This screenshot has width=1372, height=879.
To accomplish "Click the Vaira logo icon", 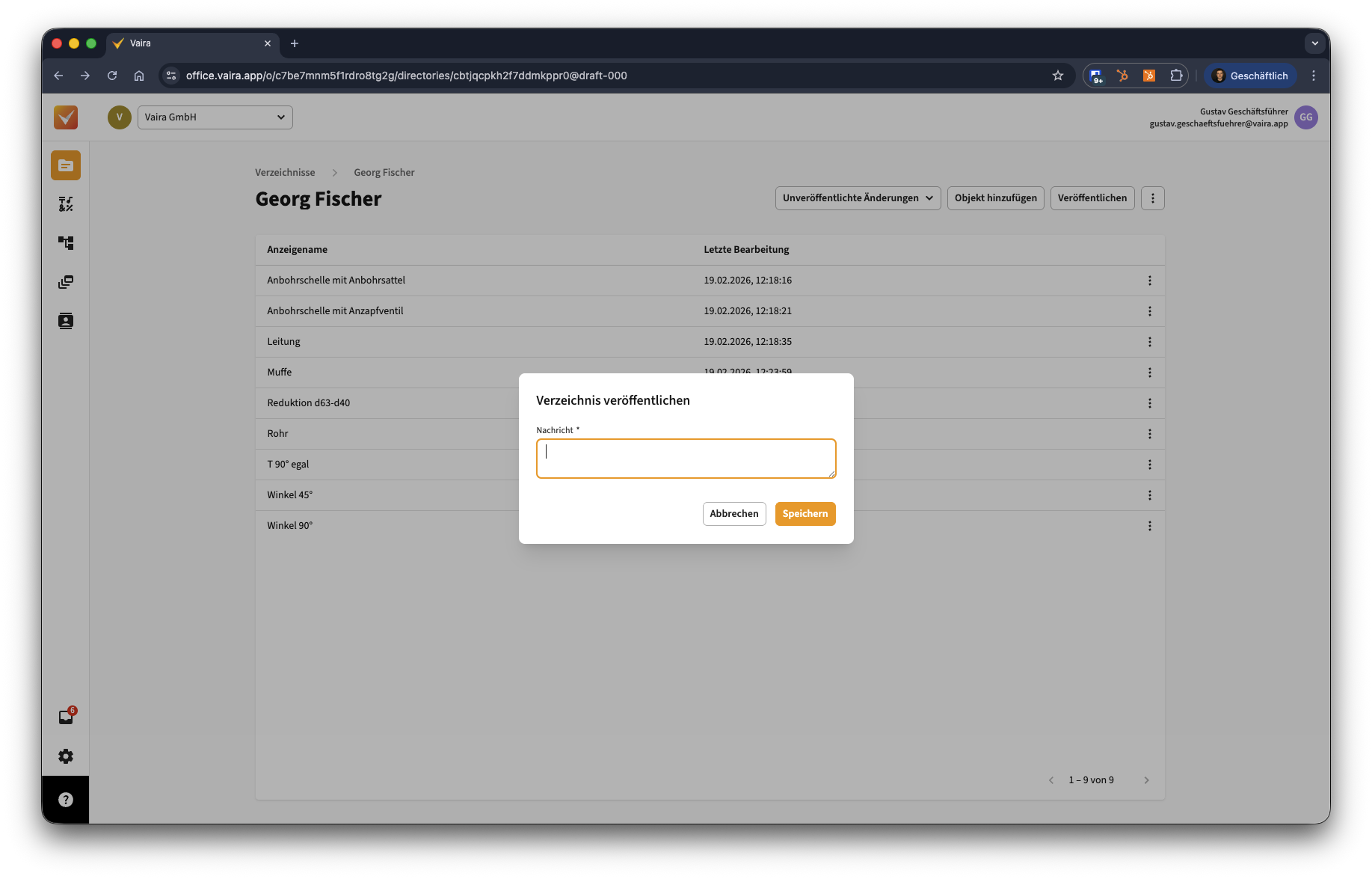I will [66, 117].
